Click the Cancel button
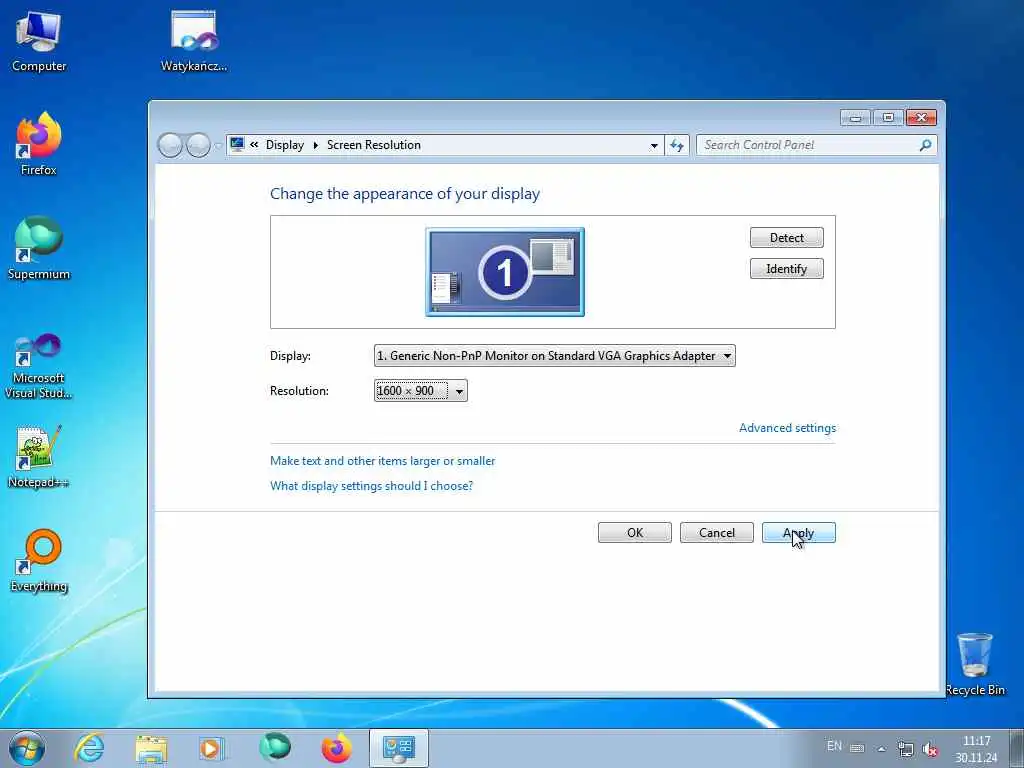 [716, 532]
